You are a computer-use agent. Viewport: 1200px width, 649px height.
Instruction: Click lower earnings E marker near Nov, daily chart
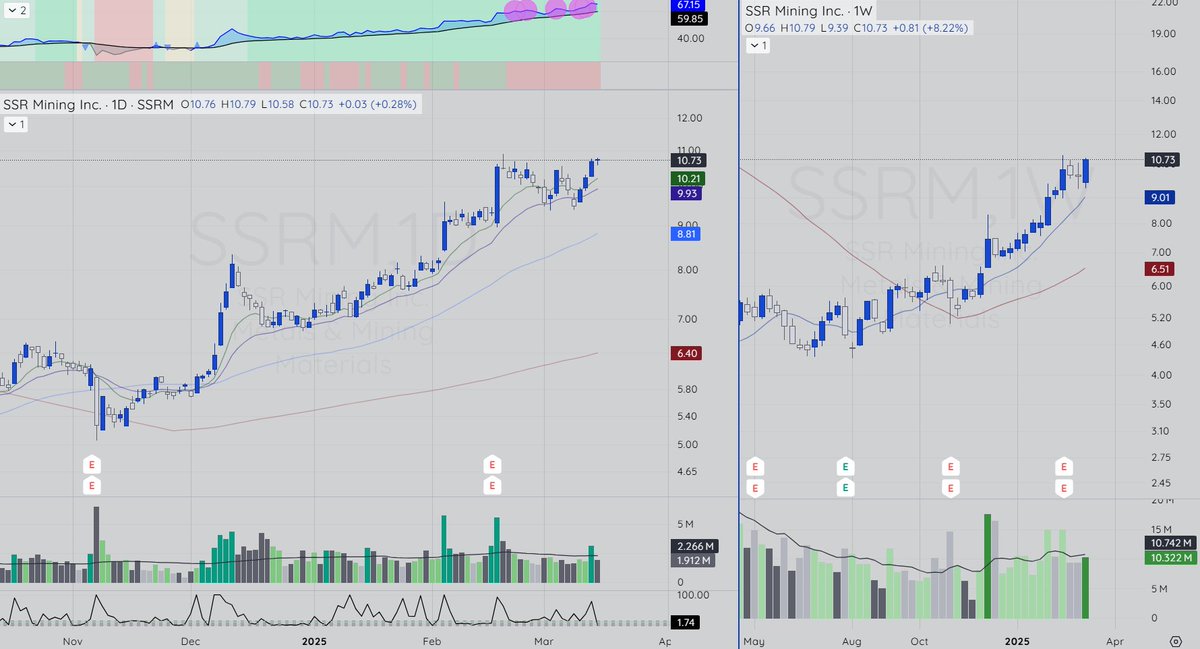[x=93, y=486]
